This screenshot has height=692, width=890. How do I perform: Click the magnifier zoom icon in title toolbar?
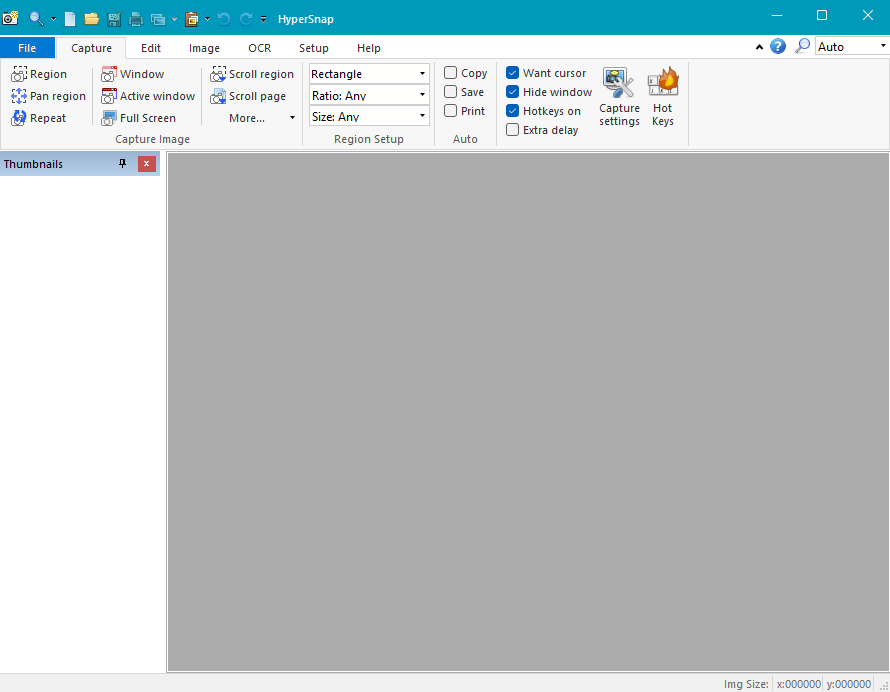[x=36, y=18]
